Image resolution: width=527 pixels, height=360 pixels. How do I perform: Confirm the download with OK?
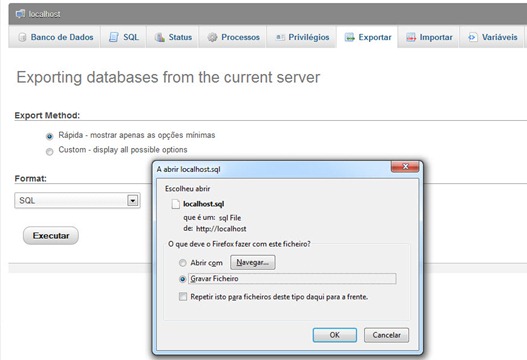(334, 335)
